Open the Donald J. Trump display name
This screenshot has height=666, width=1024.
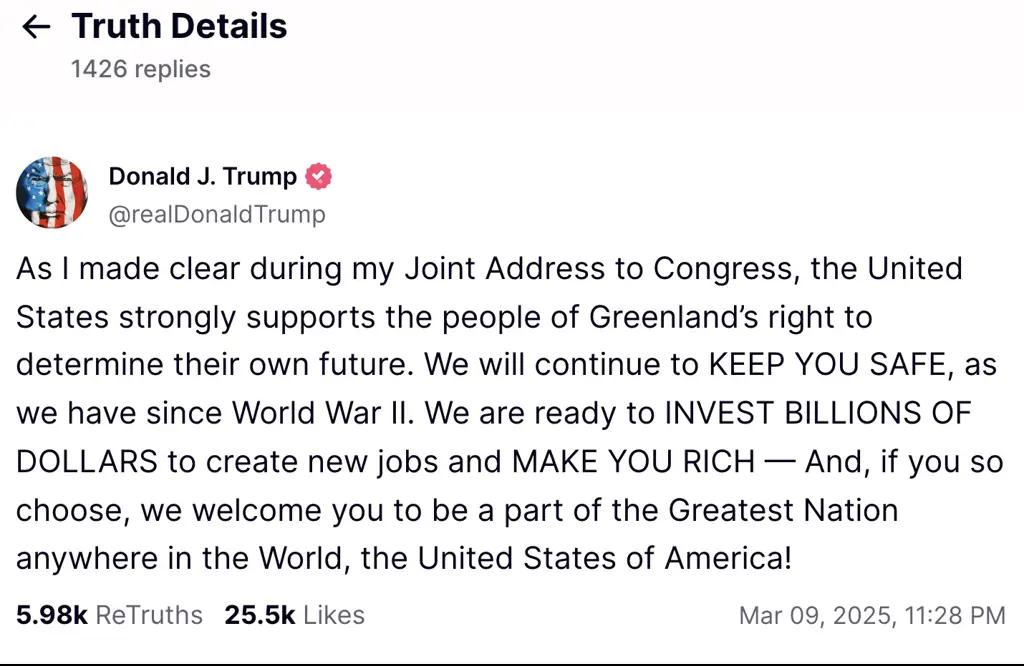coord(202,176)
